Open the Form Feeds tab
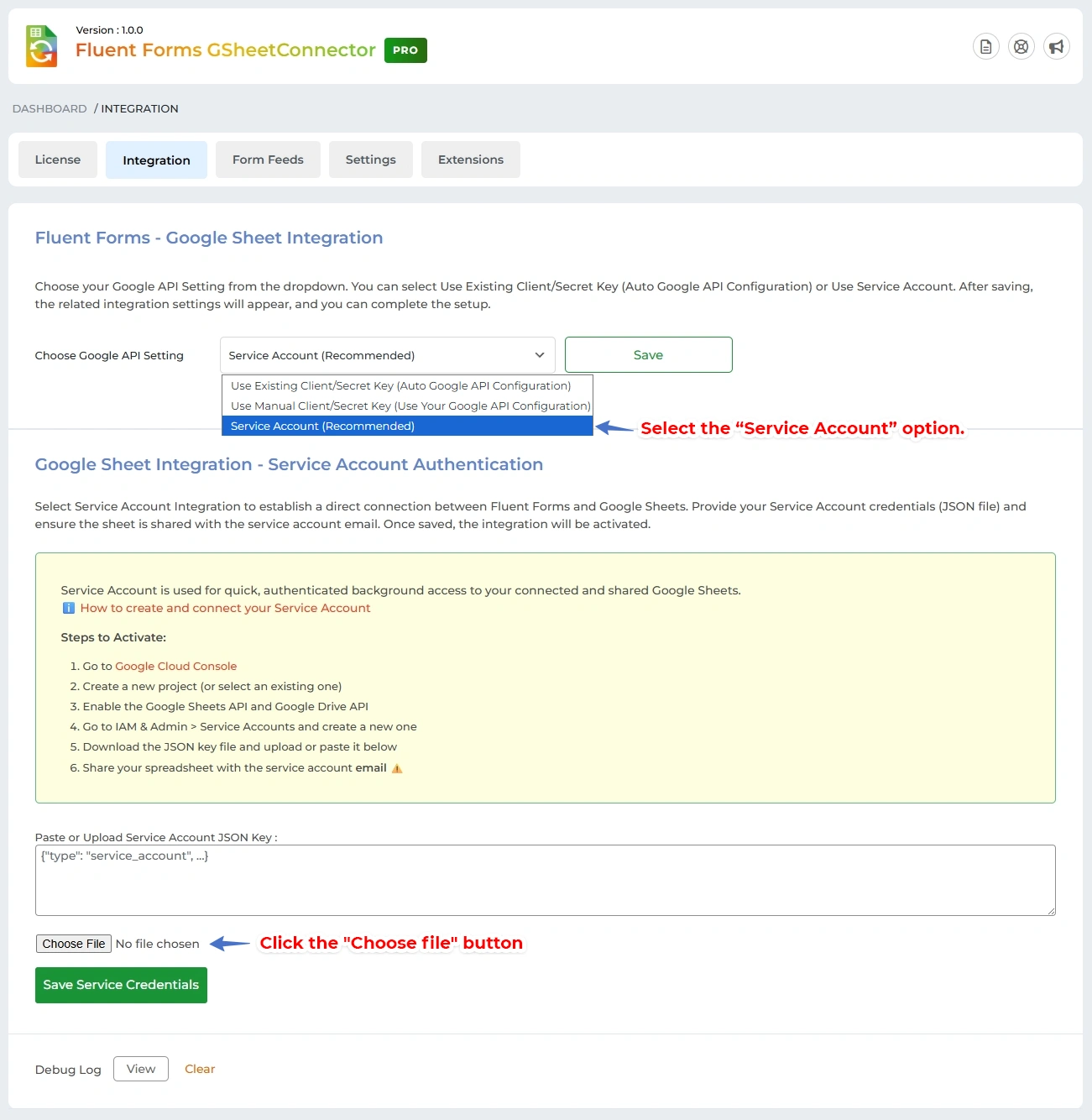This screenshot has height=1120, width=1092. pyautogui.click(x=268, y=160)
